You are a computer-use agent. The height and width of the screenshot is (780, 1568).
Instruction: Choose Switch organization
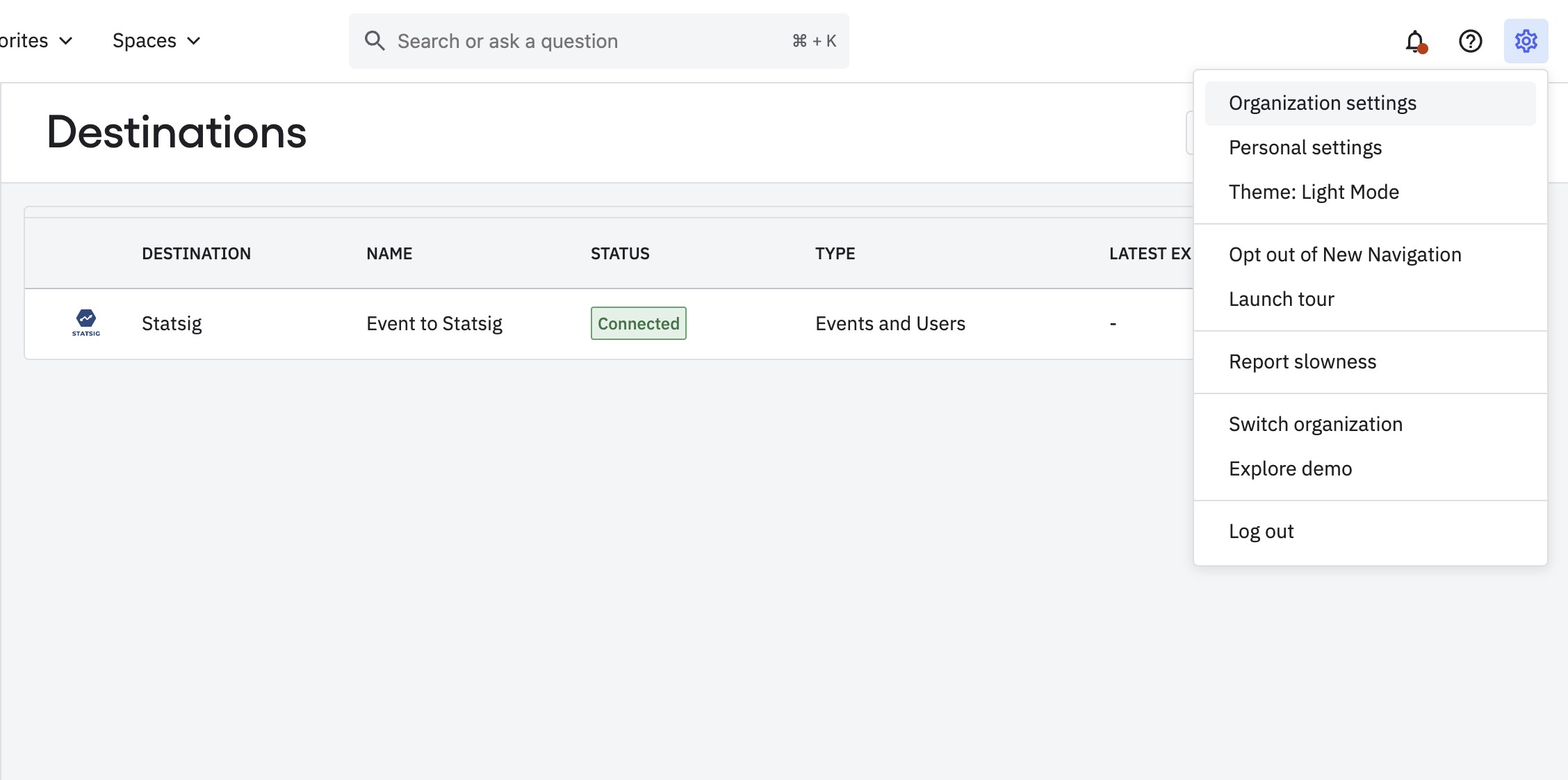pyautogui.click(x=1315, y=424)
